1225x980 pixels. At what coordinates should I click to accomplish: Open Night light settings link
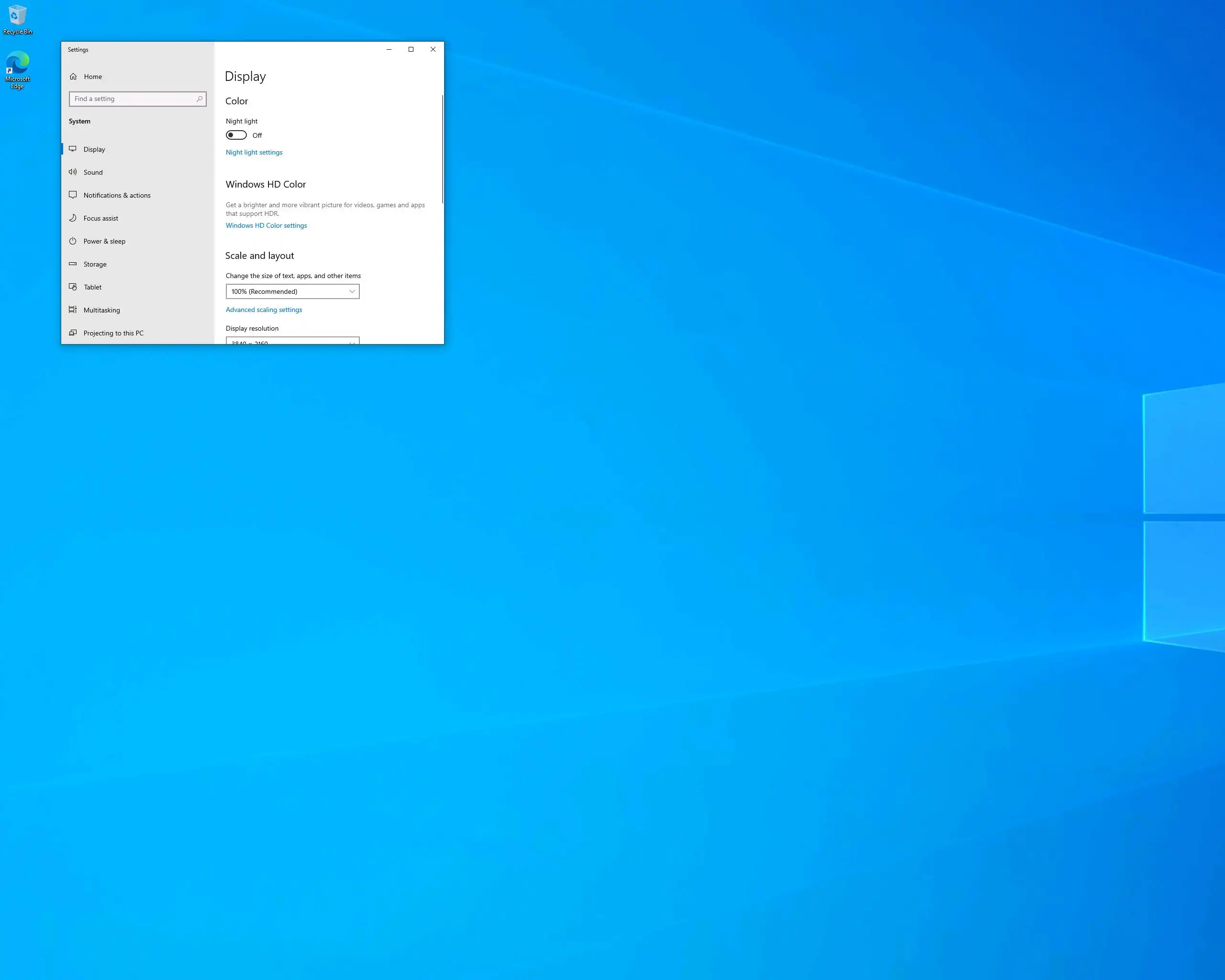254,152
